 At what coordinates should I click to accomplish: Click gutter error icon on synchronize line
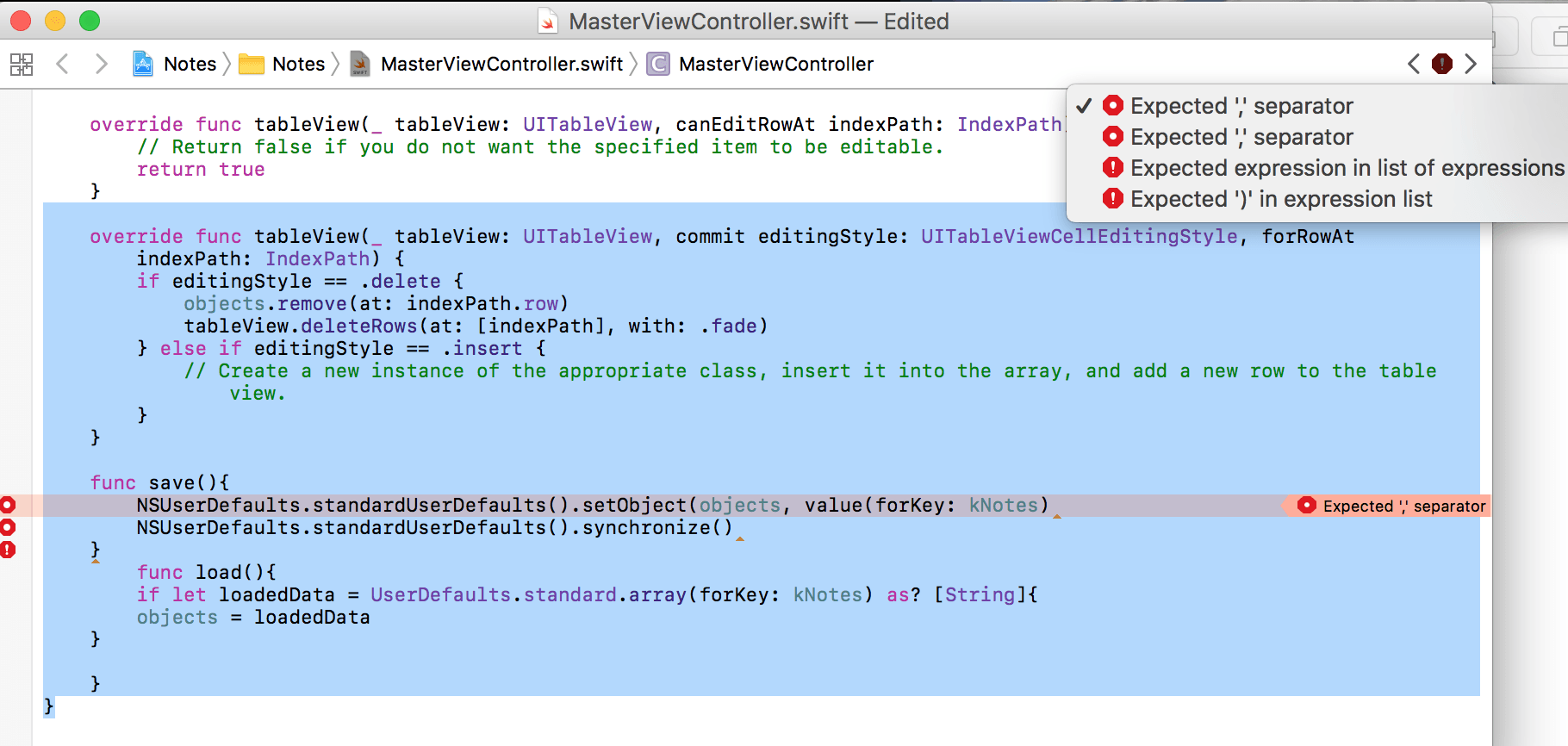point(8,527)
